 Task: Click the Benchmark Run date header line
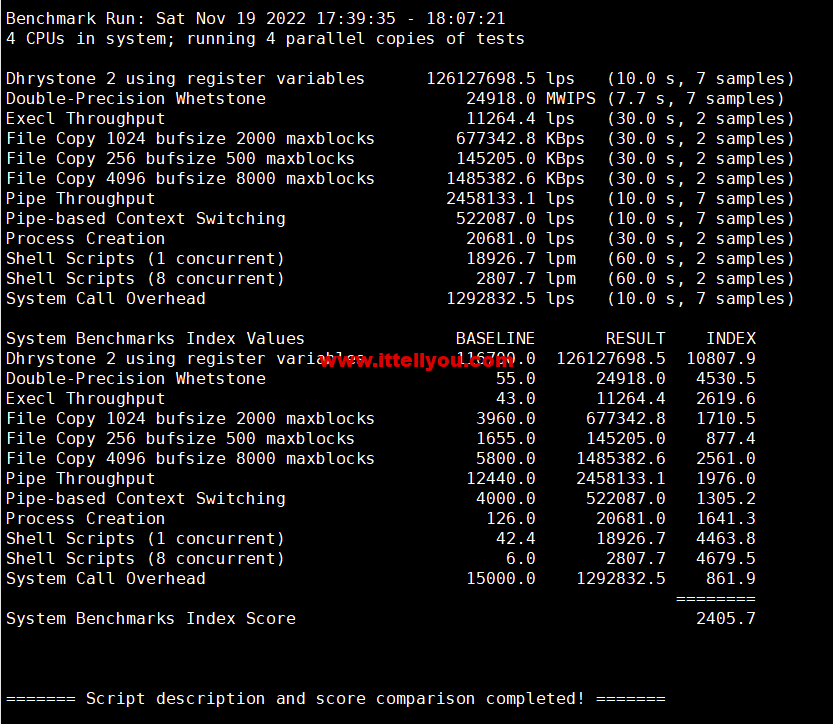coord(255,18)
